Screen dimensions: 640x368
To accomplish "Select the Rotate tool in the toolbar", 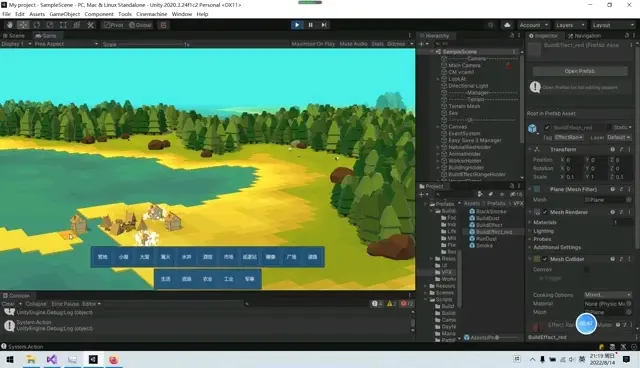I will coord(36,25).
